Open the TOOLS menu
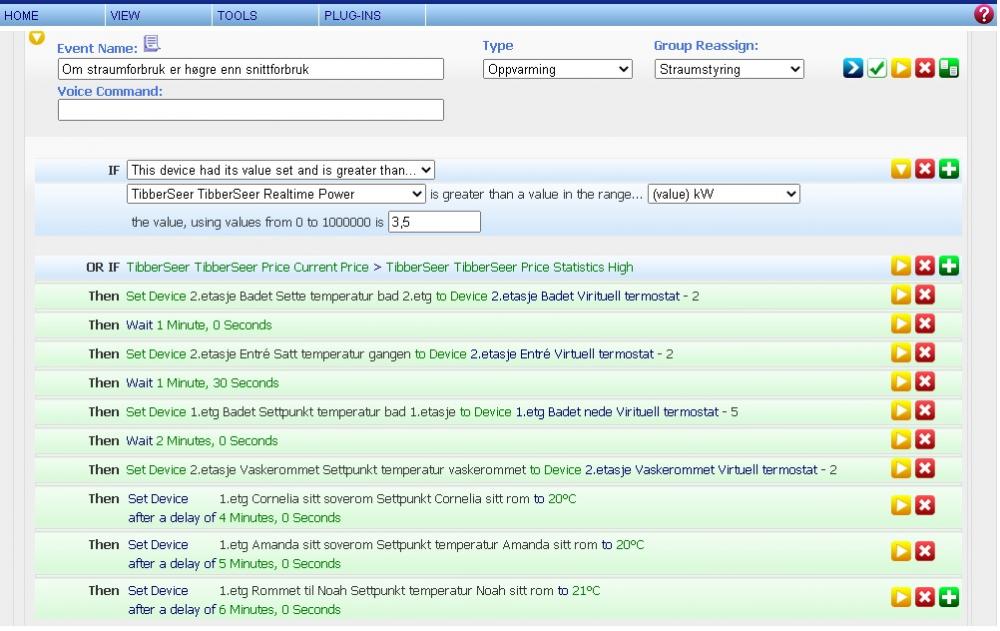The width and height of the screenshot is (1000, 631). pyautogui.click(x=237, y=16)
